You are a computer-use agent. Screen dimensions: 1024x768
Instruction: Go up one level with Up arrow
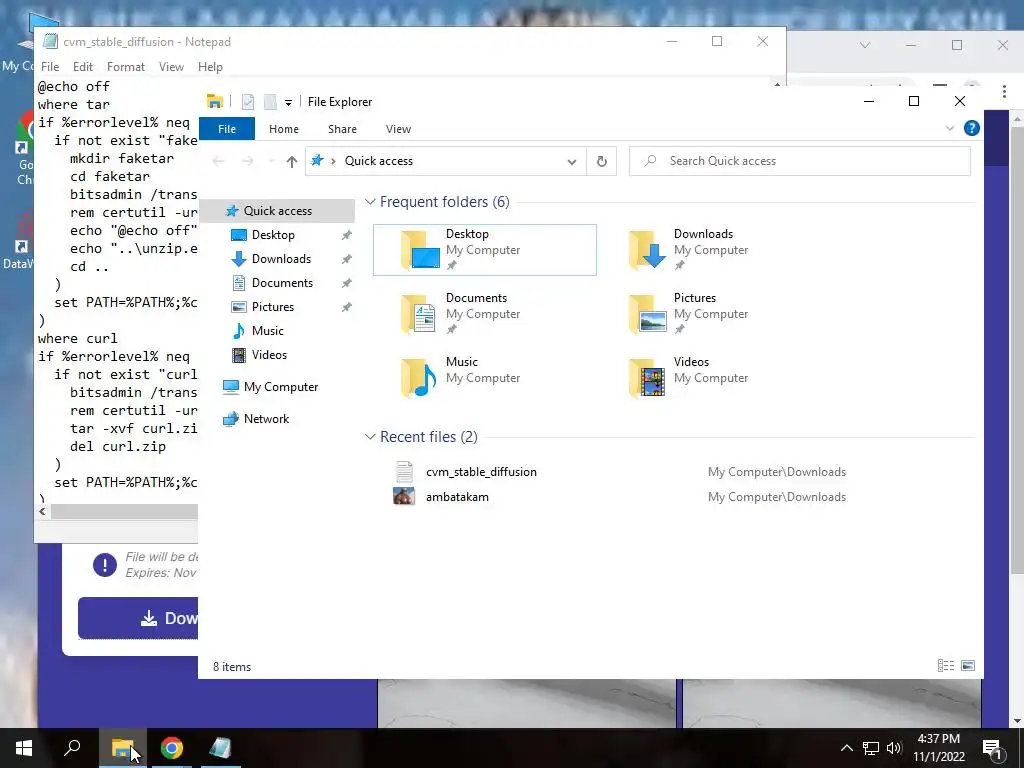pyautogui.click(x=291, y=161)
